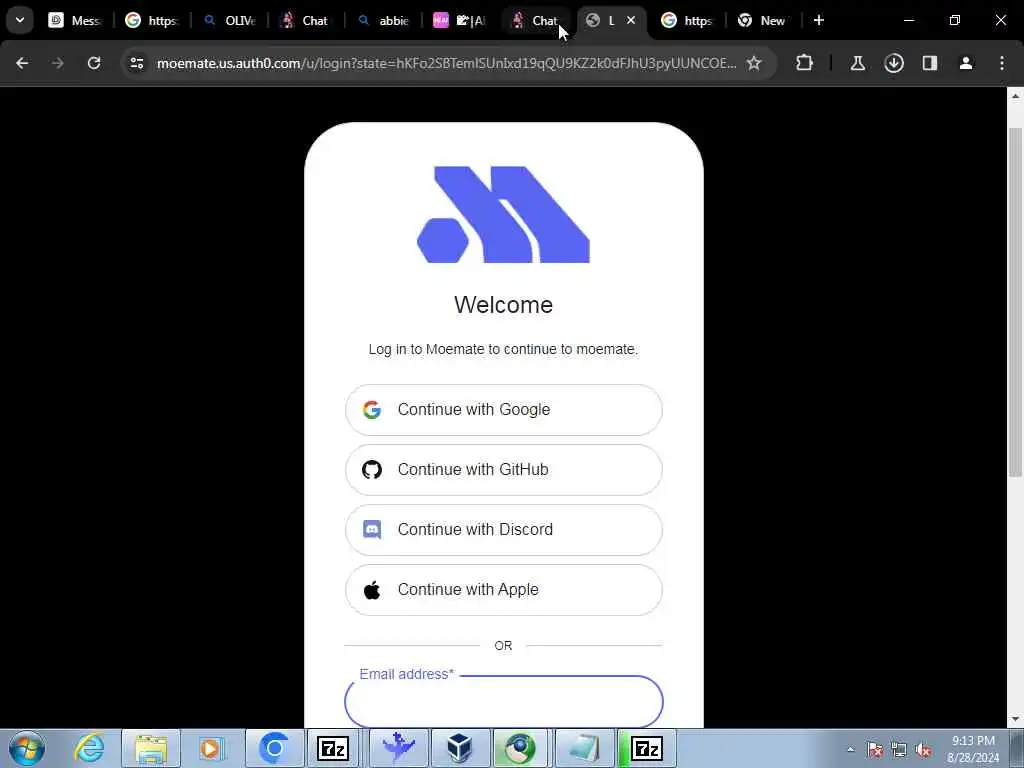This screenshot has width=1024, height=768.
Task: Continue with GitHub sign-in
Action: tap(504, 470)
